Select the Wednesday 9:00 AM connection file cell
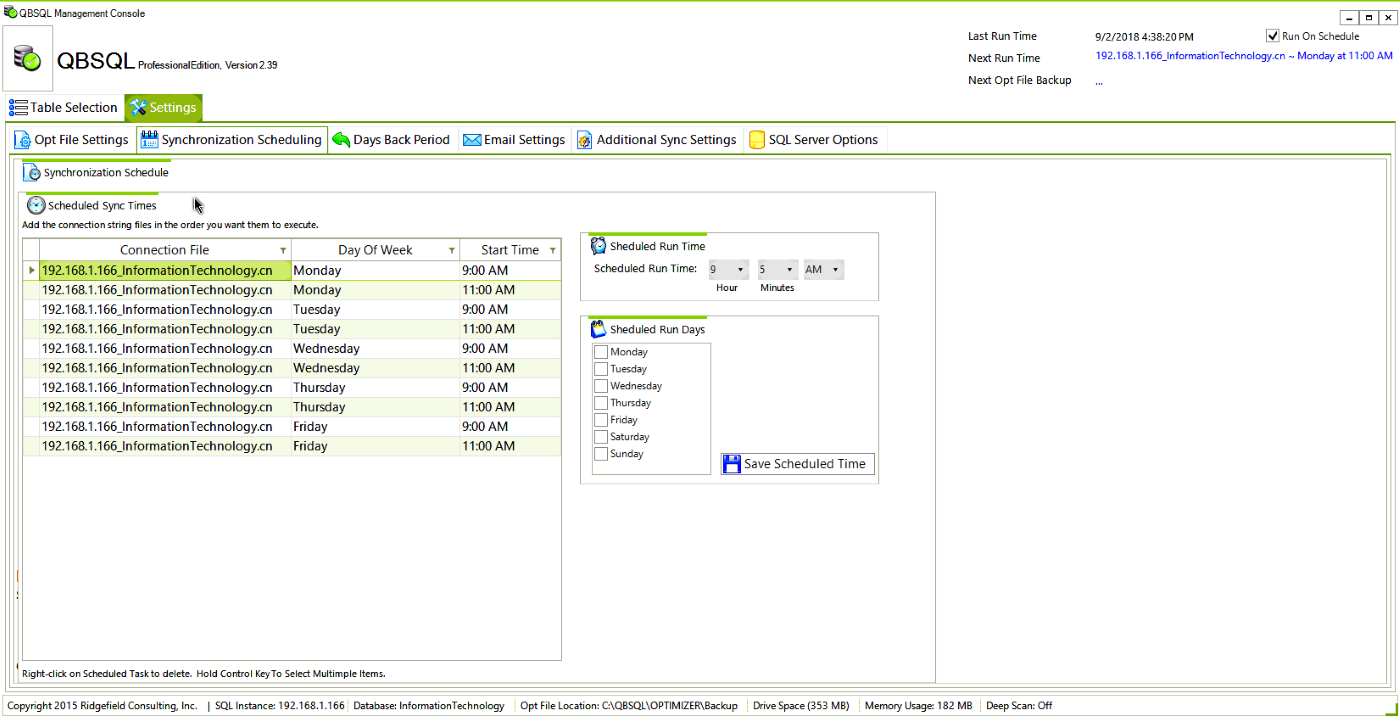Image resolution: width=1400 pixels, height=717 pixels. tap(165, 349)
